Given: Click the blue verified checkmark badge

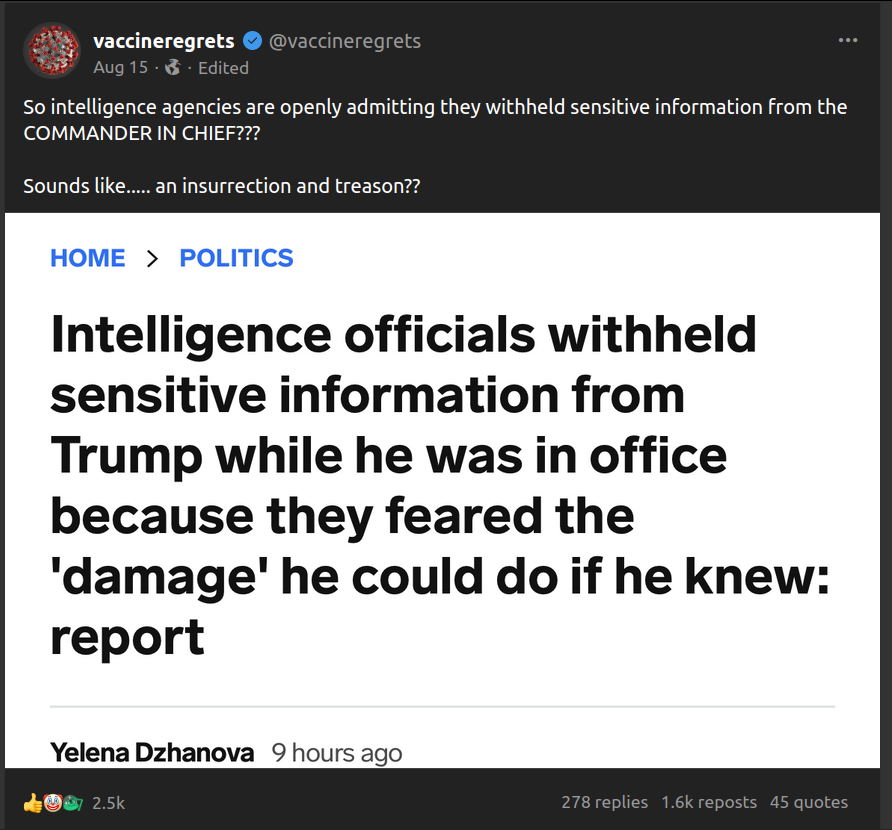Looking at the screenshot, I should tap(253, 41).
